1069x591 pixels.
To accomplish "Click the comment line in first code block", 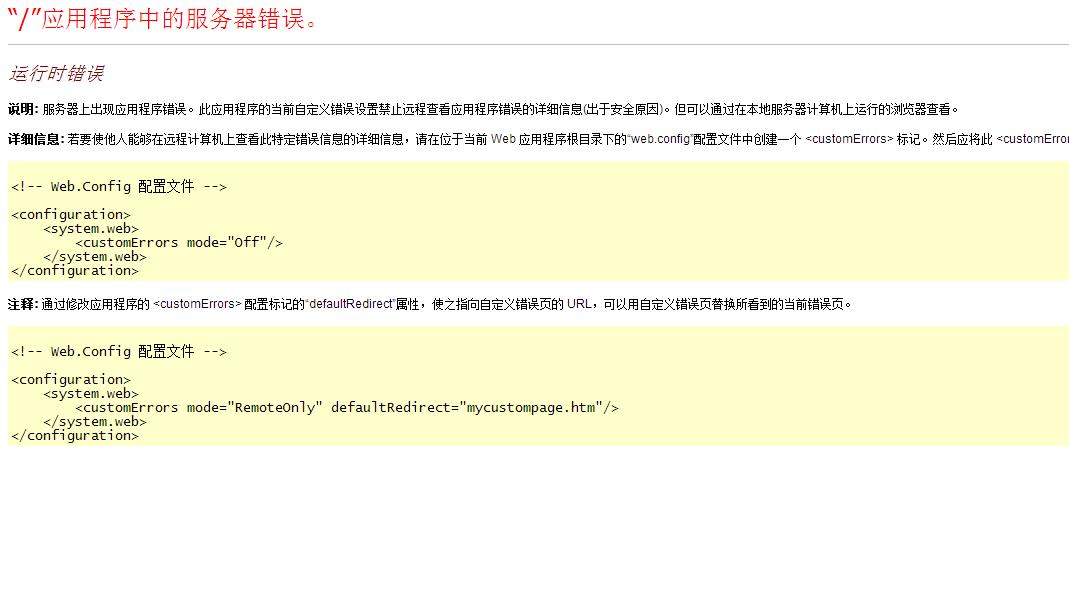I will click(119, 187).
